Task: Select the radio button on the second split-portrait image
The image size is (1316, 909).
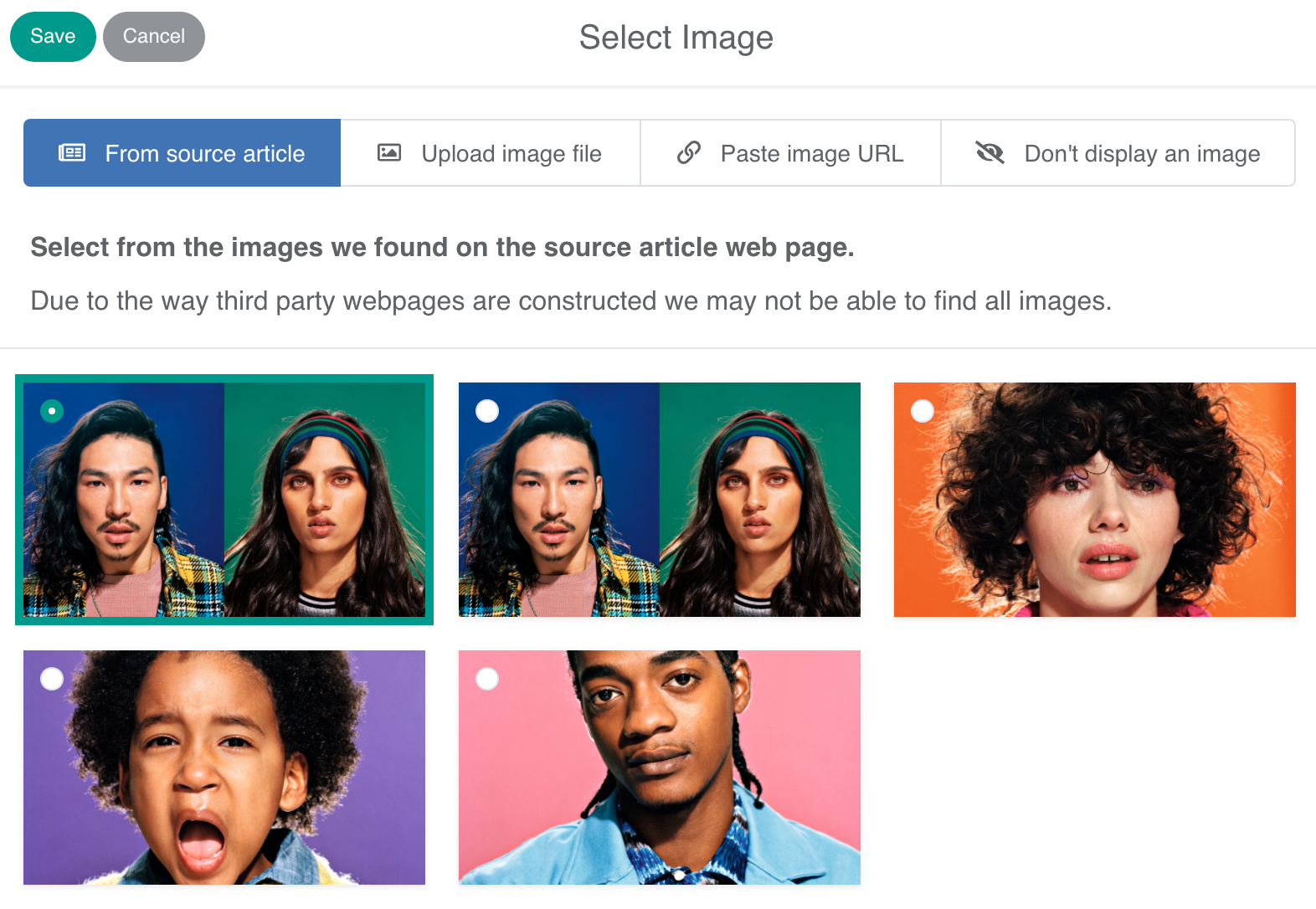Action: [x=487, y=411]
